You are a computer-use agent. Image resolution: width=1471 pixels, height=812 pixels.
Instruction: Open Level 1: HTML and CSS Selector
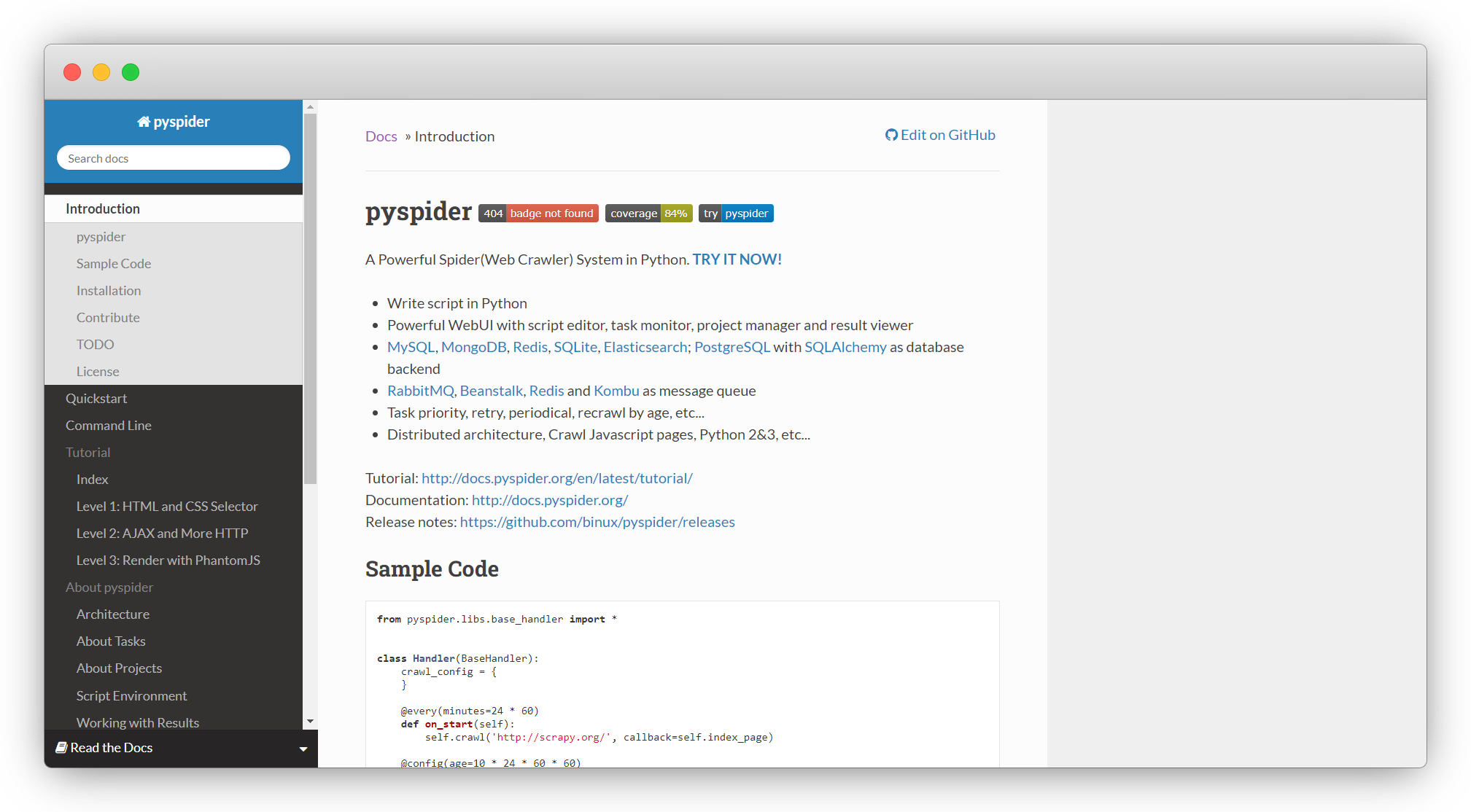(174, 507)
